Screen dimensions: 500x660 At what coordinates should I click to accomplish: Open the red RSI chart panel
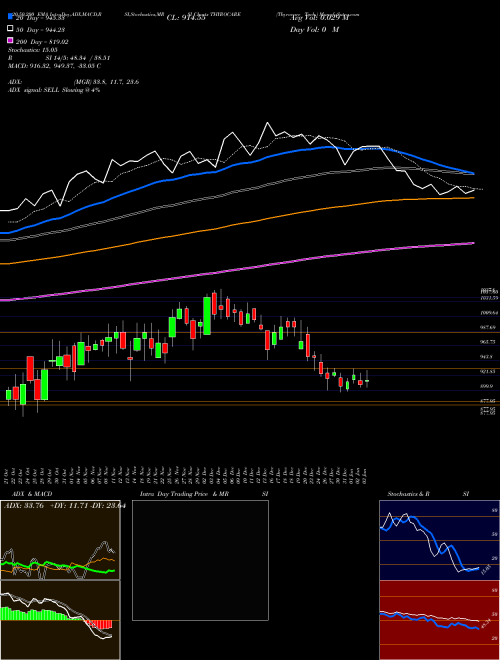pyautogui.click(x=439, y=620)
